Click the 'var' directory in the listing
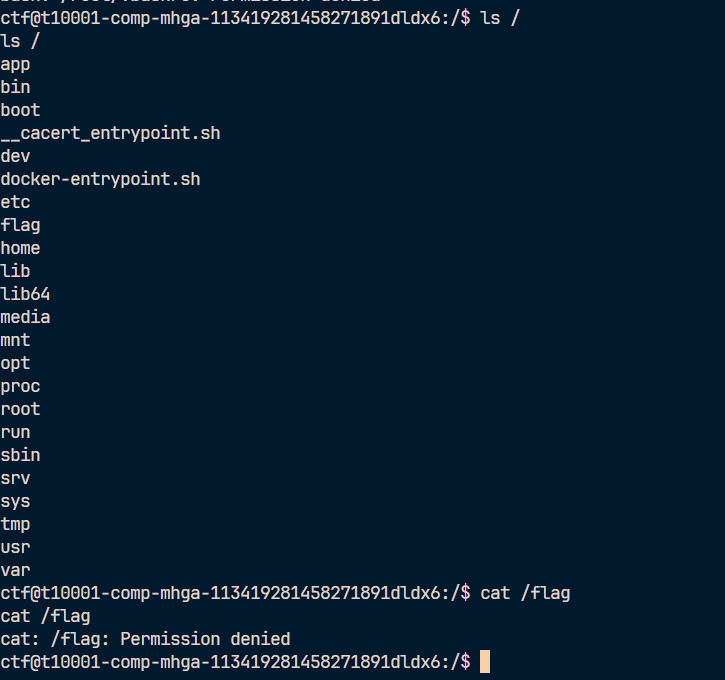 pyautogui.click(x=16, y=570)
